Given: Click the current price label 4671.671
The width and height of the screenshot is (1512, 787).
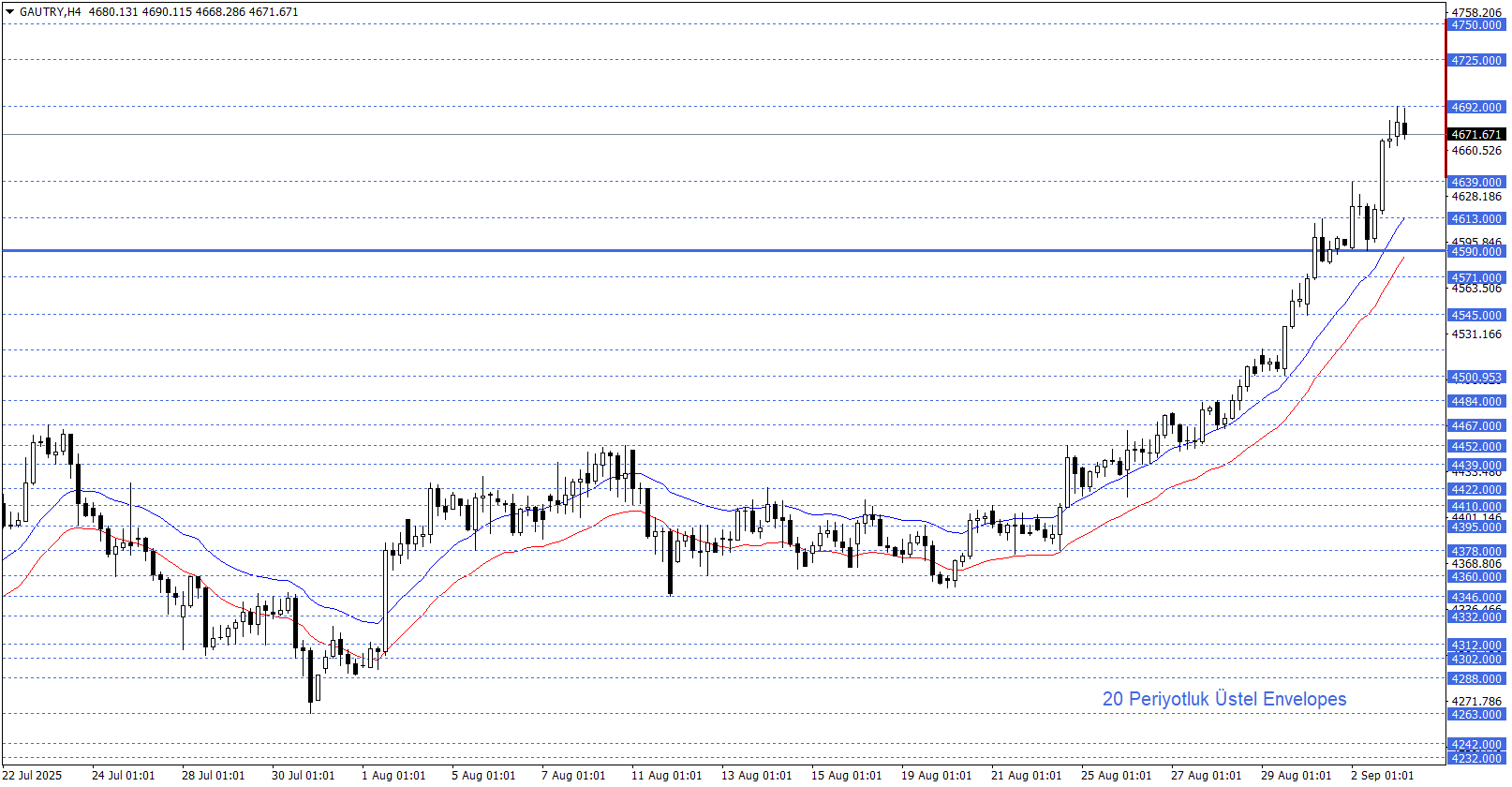Looking at the screenshot, I should pos(1476,135).
